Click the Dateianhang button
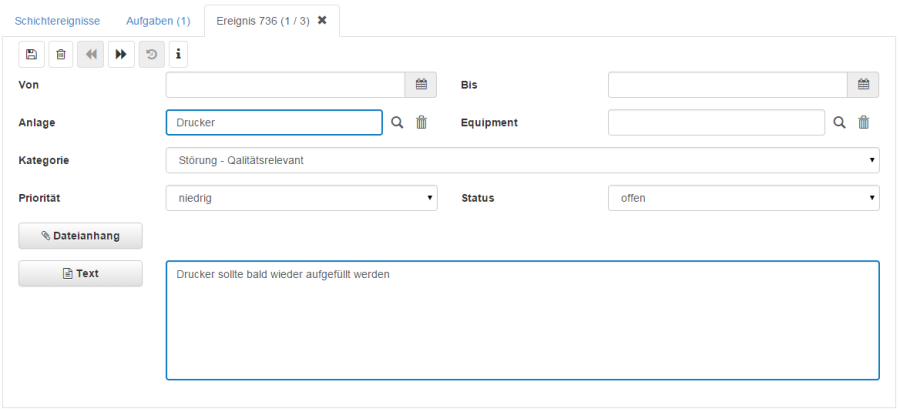 (x=81, y=236)
